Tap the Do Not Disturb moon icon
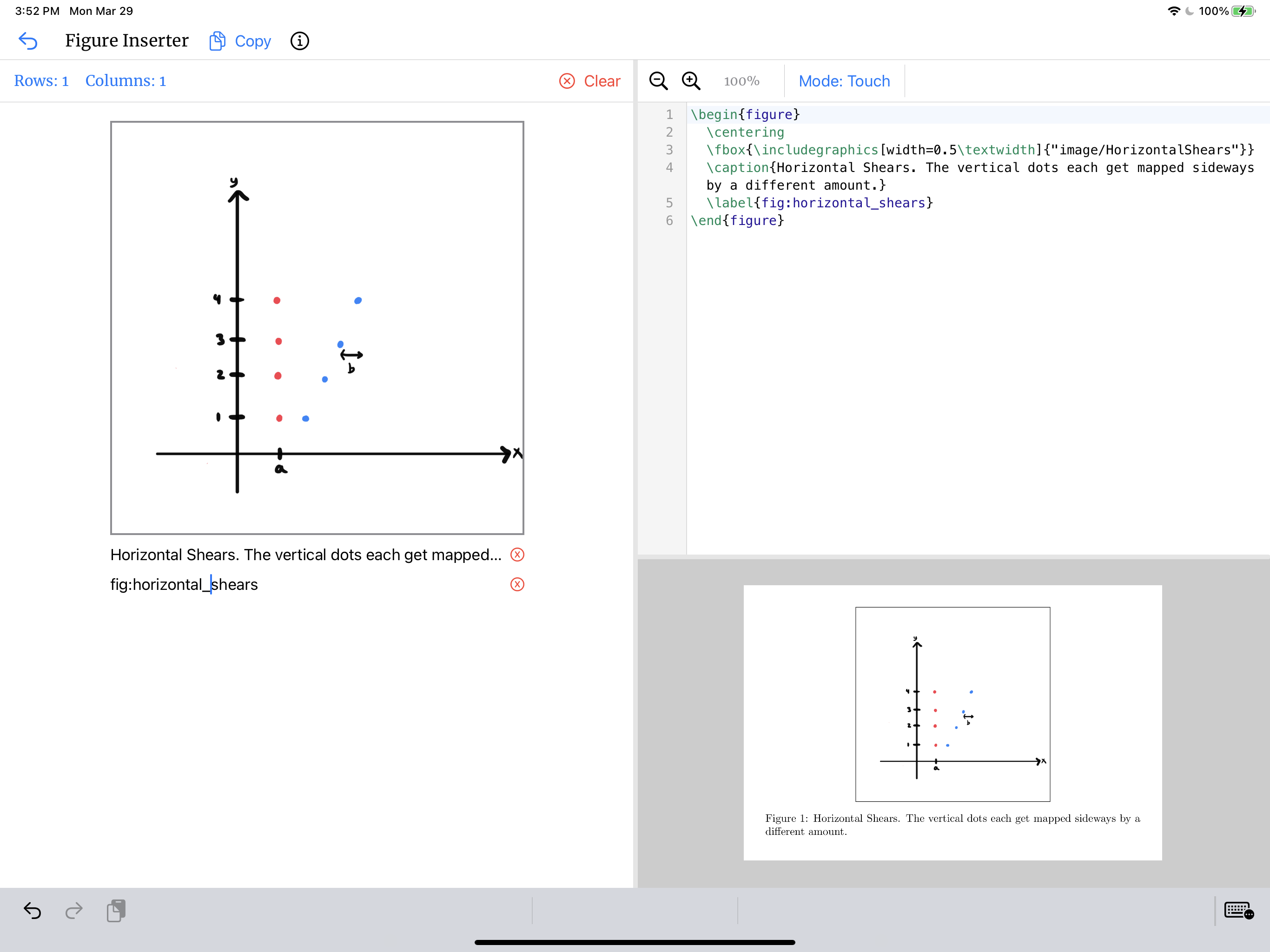 pos(1190,11)
